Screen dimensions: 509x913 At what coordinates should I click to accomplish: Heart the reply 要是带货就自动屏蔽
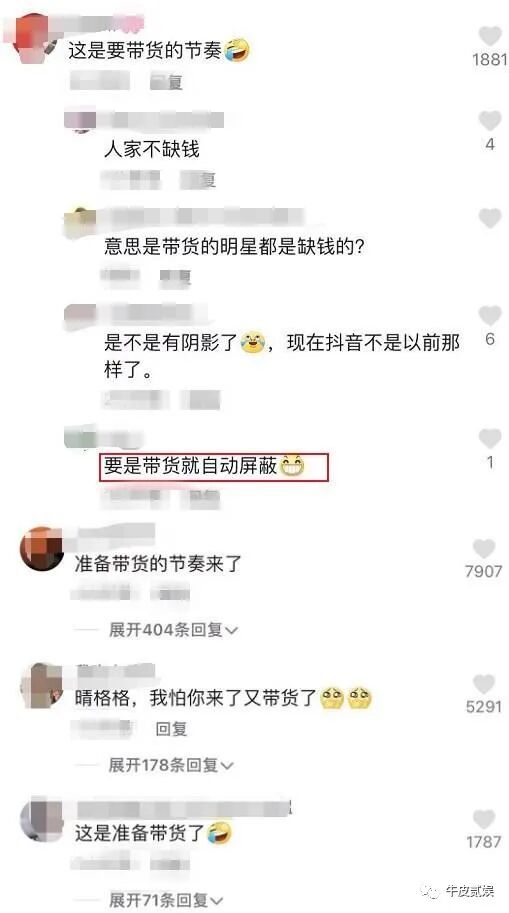point(490,439)
